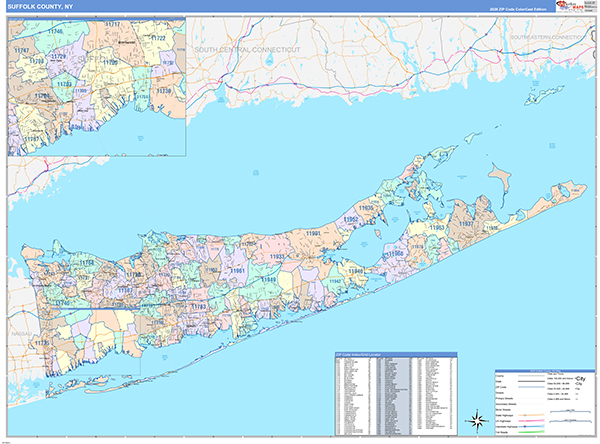Screen dimensions: 600x444
Task: Click ZIP label 11935 on the North Fork
Action: click(x=366, y=208)
